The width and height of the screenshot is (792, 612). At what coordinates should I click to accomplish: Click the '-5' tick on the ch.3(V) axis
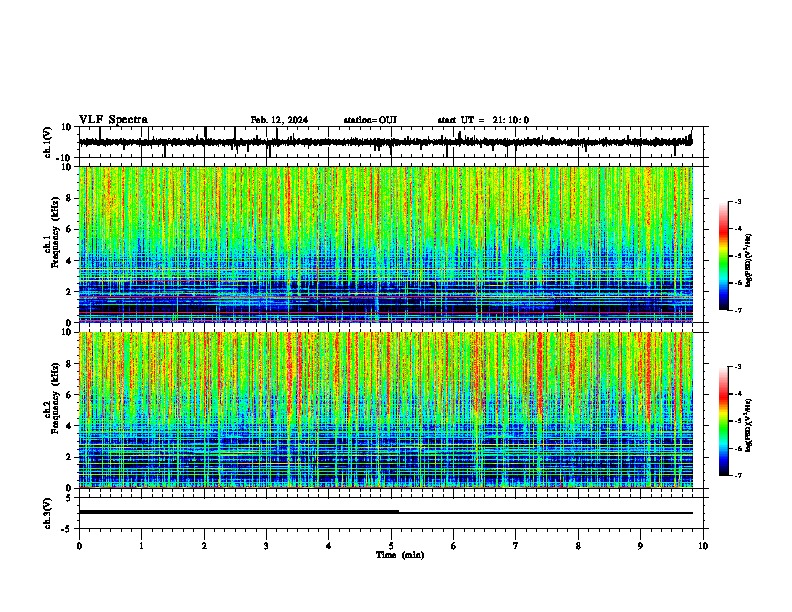point(67,529)
